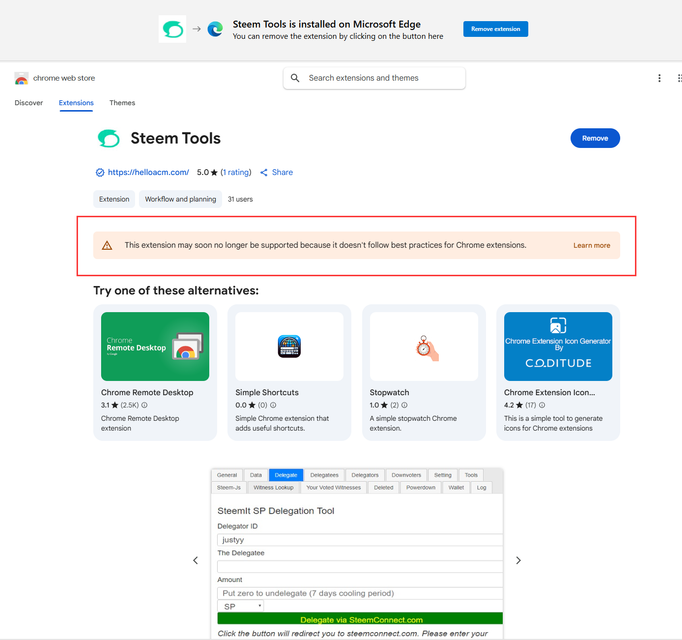Click info icon next to 4.2 rating

[542, 405]
